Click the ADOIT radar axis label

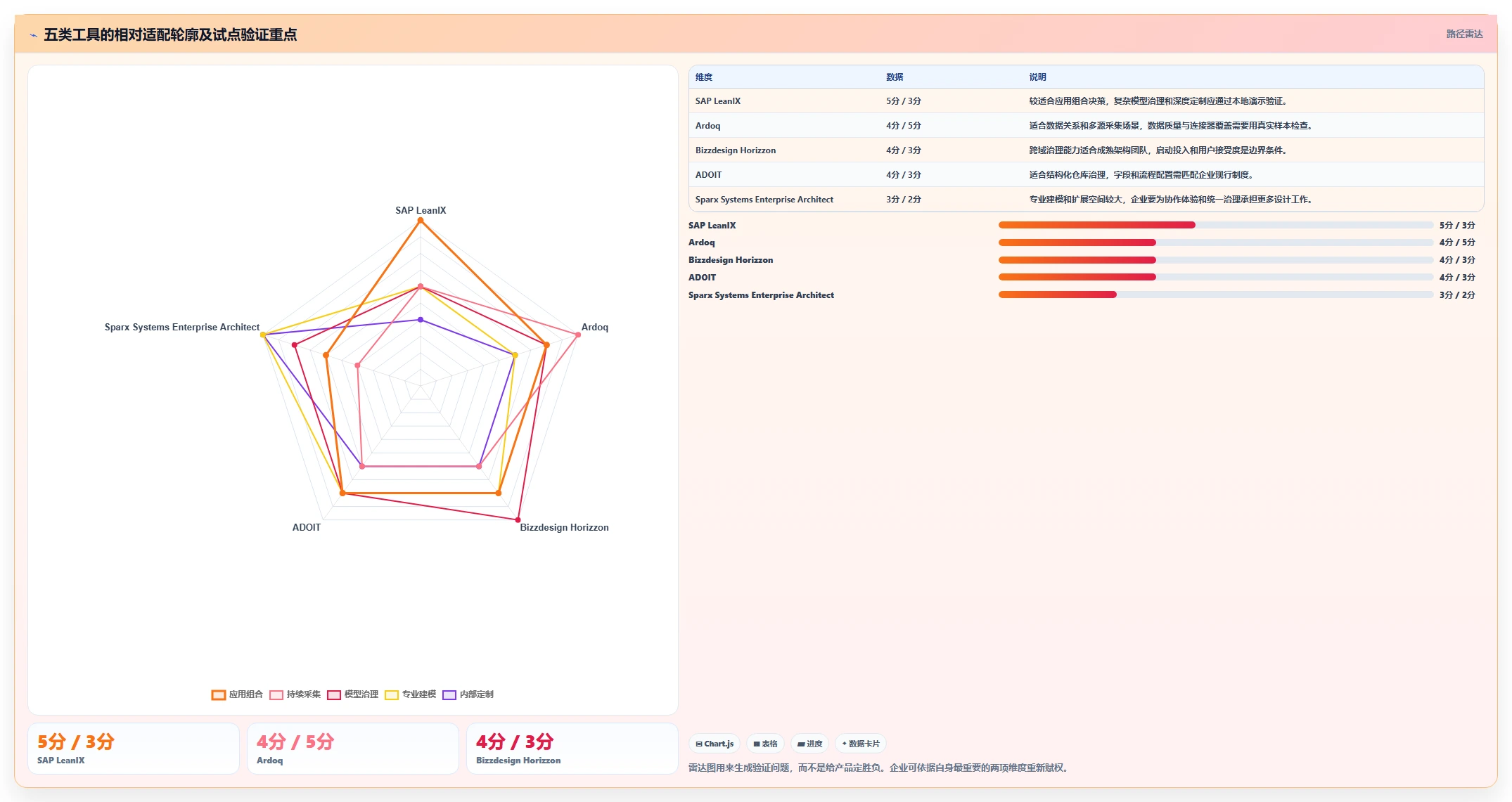(x=307, y=527)
